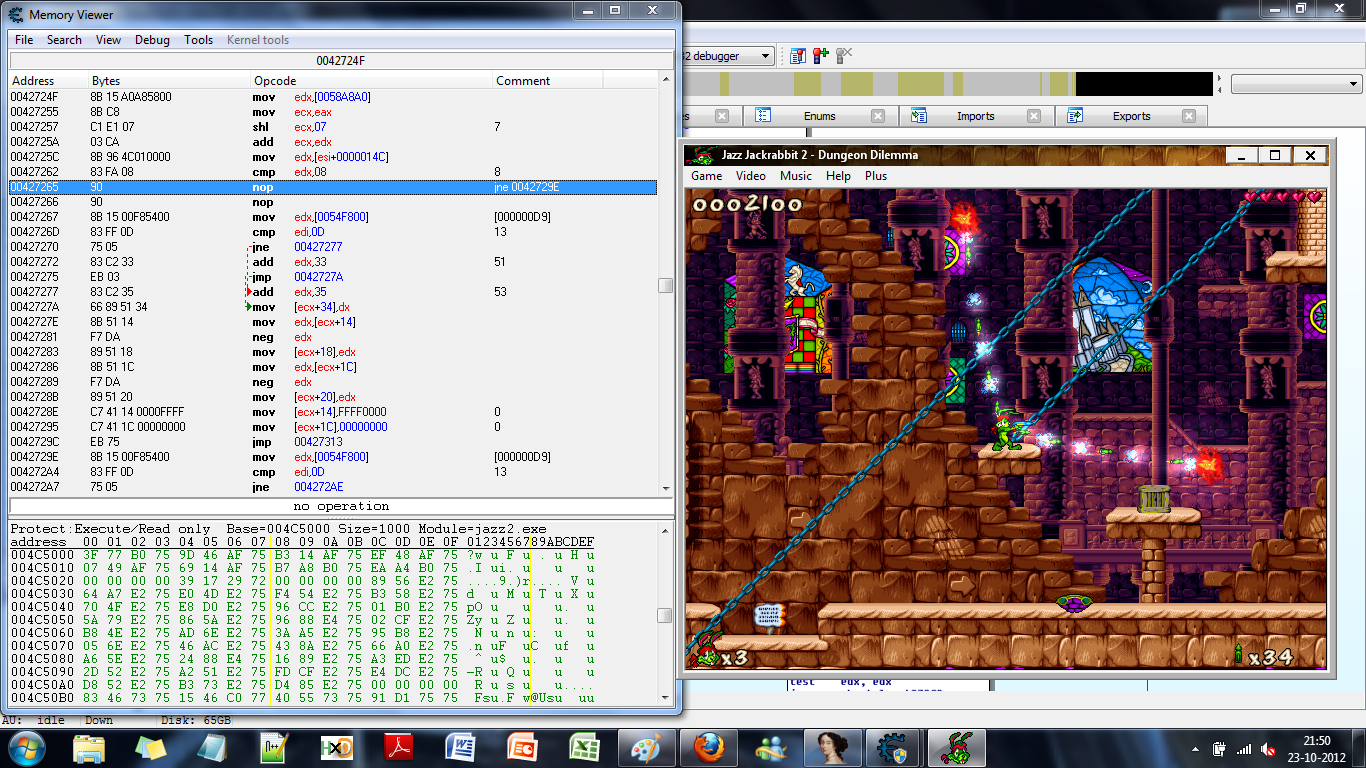The image size is (1366, 768).
Task: Close the Imports tab in IDA
Action: (1035, 116)
